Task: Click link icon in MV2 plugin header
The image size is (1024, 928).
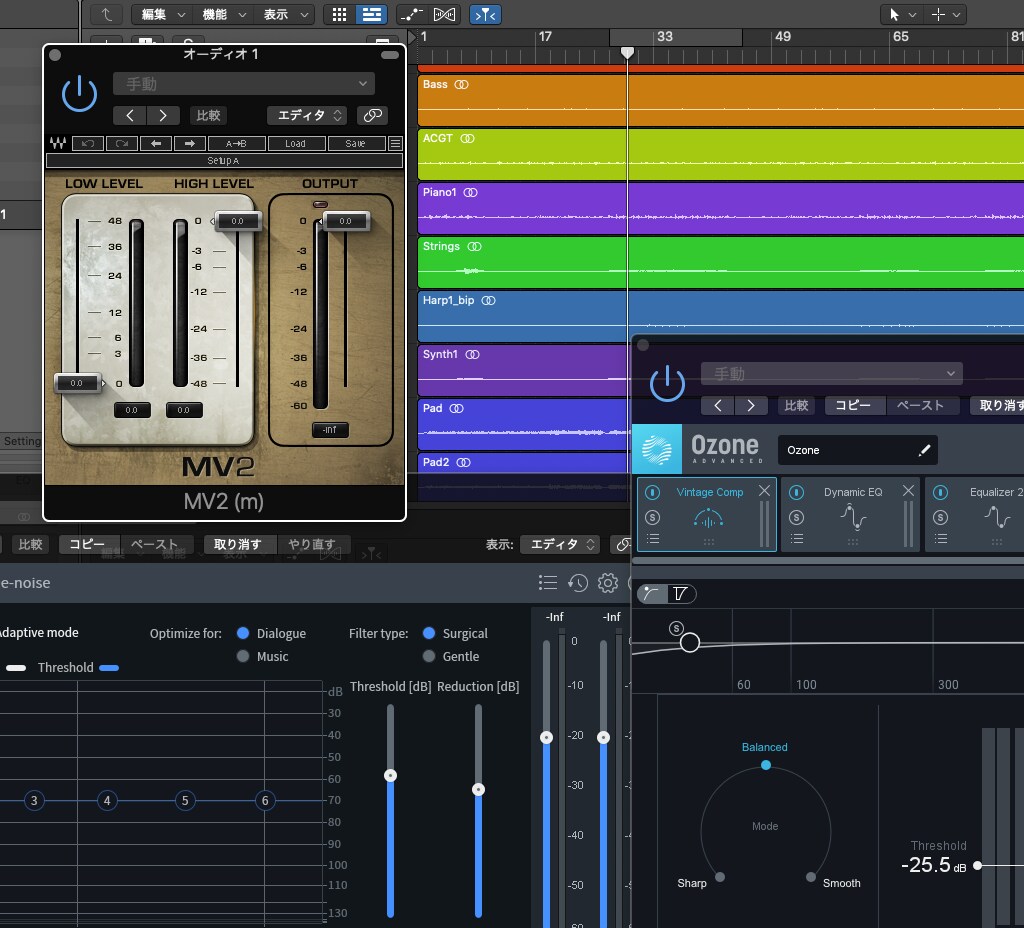Action: 372,116
